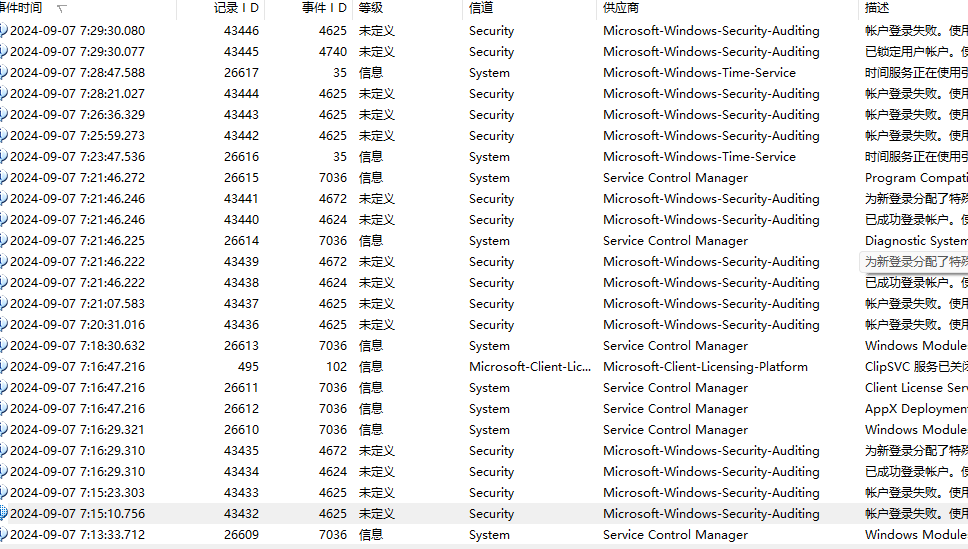
Task: Select the icon left of 7:23:47.536 entry
Action: pos(4,157)
